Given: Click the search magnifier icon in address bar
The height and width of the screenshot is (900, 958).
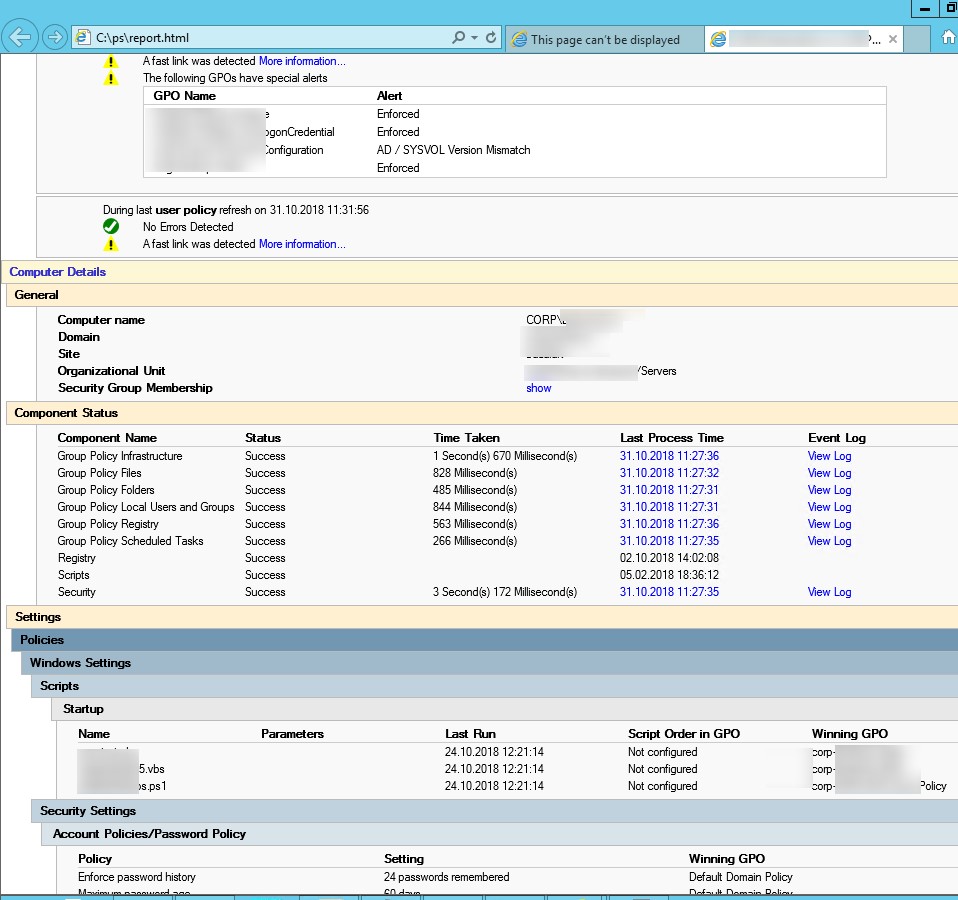Looking at the screenshot, I should [x=458, y=38].
